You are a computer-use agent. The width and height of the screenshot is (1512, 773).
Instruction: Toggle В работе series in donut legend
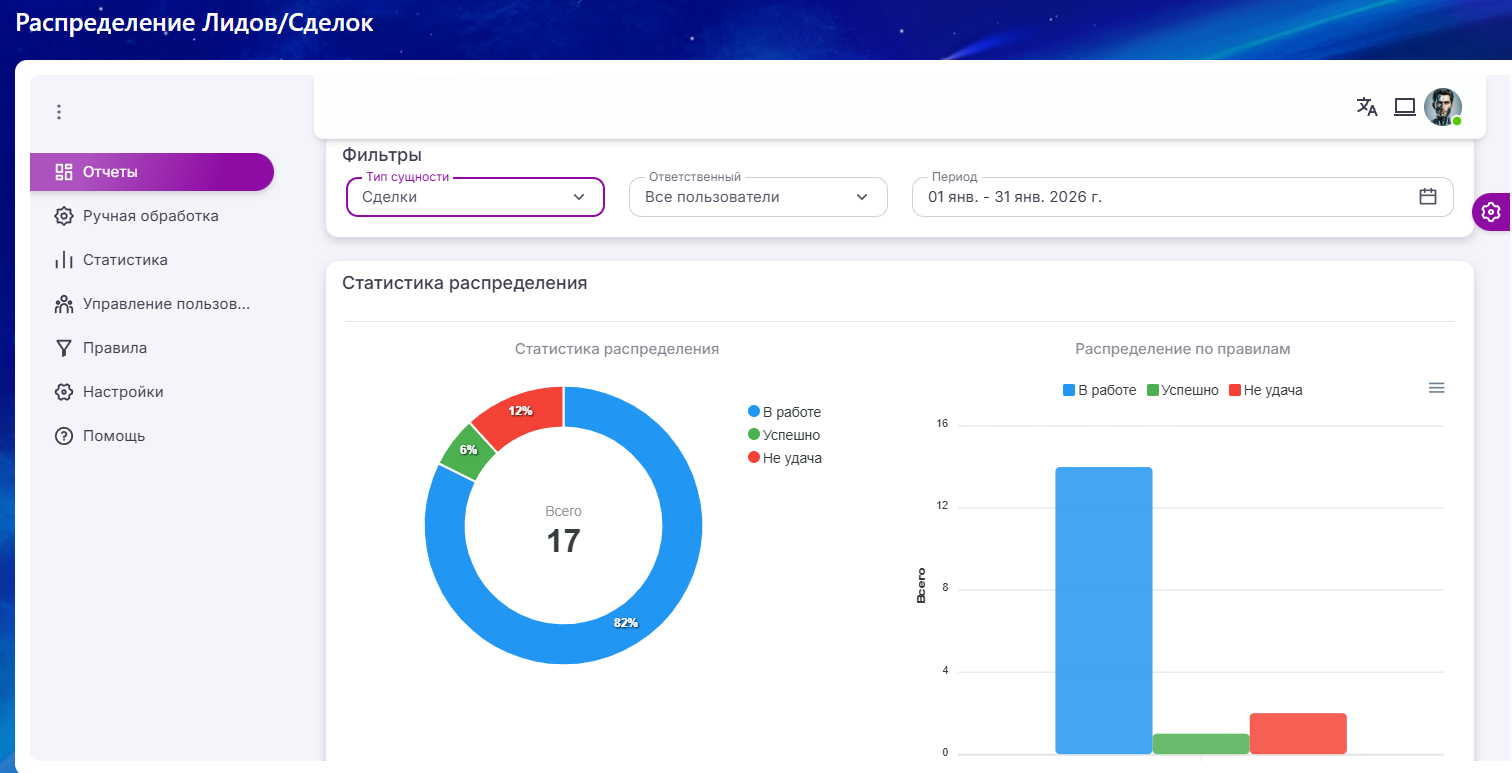784,412
